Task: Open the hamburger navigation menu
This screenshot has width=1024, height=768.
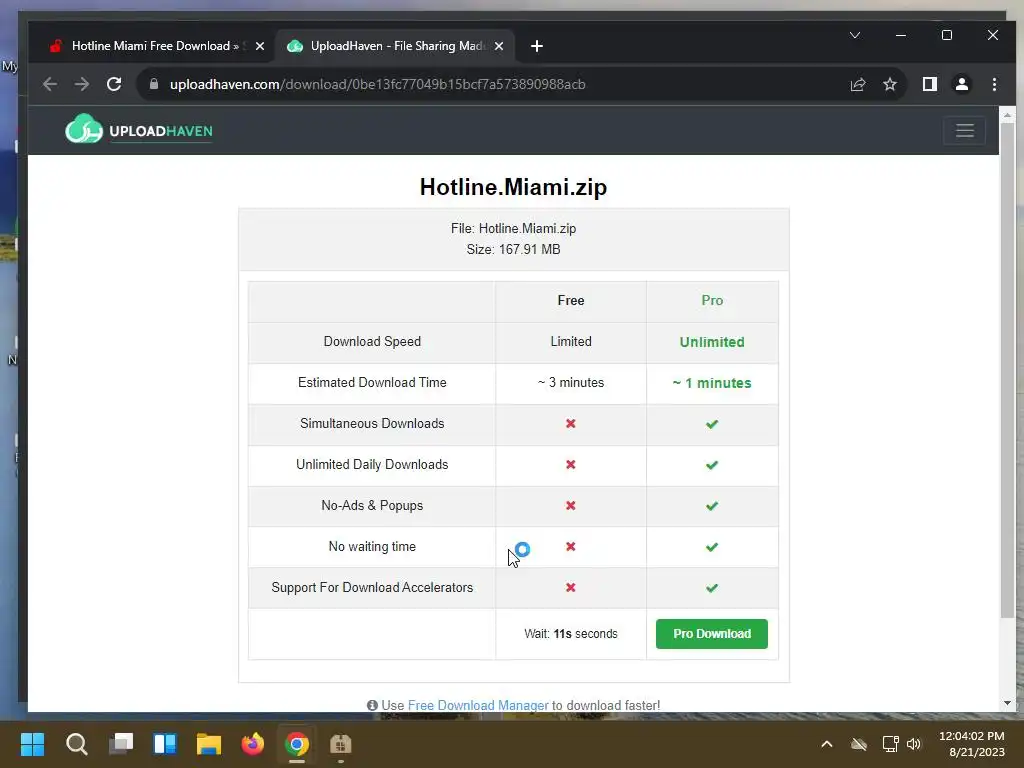Action: [965, 131]
